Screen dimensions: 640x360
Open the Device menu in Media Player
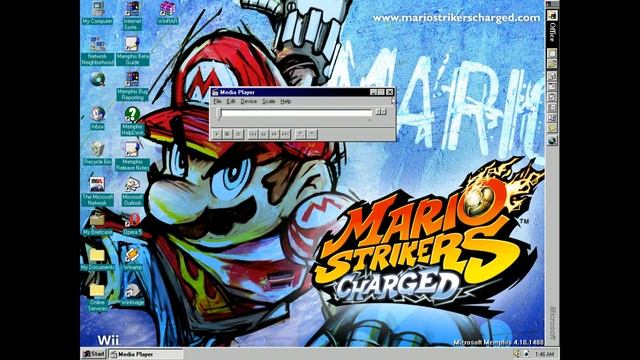249,101
